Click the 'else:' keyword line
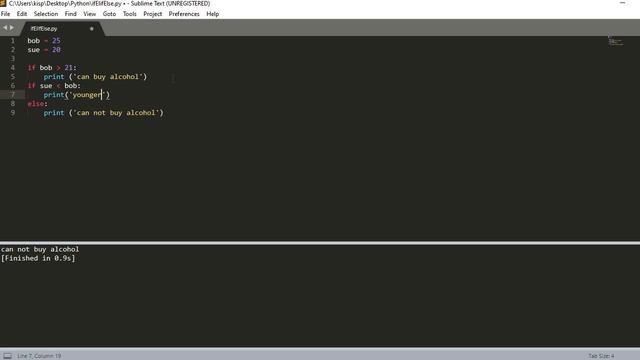This screenshot has height=360, width=640. 38,104
